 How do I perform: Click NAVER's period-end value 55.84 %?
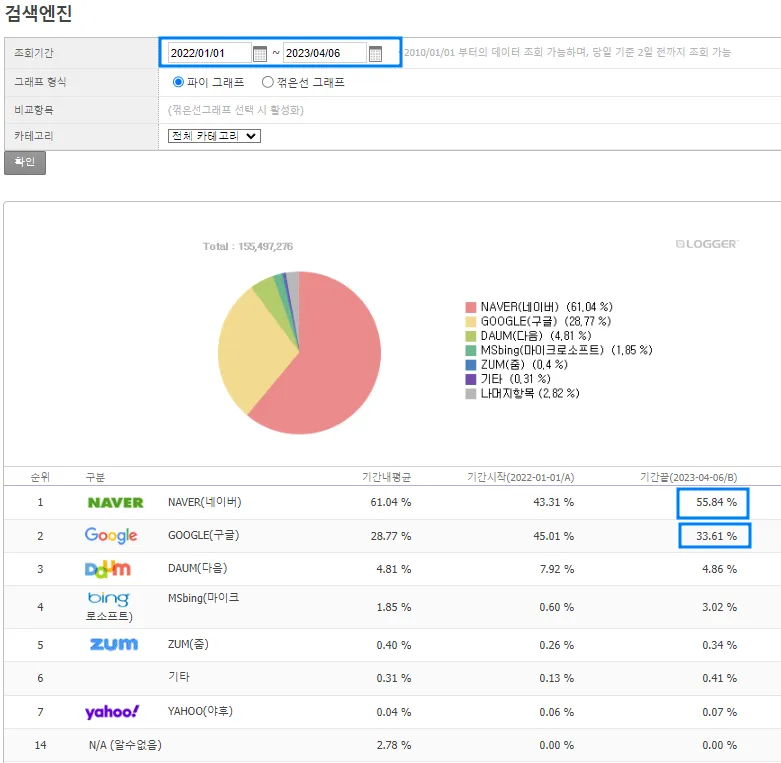tap(716, 502)
